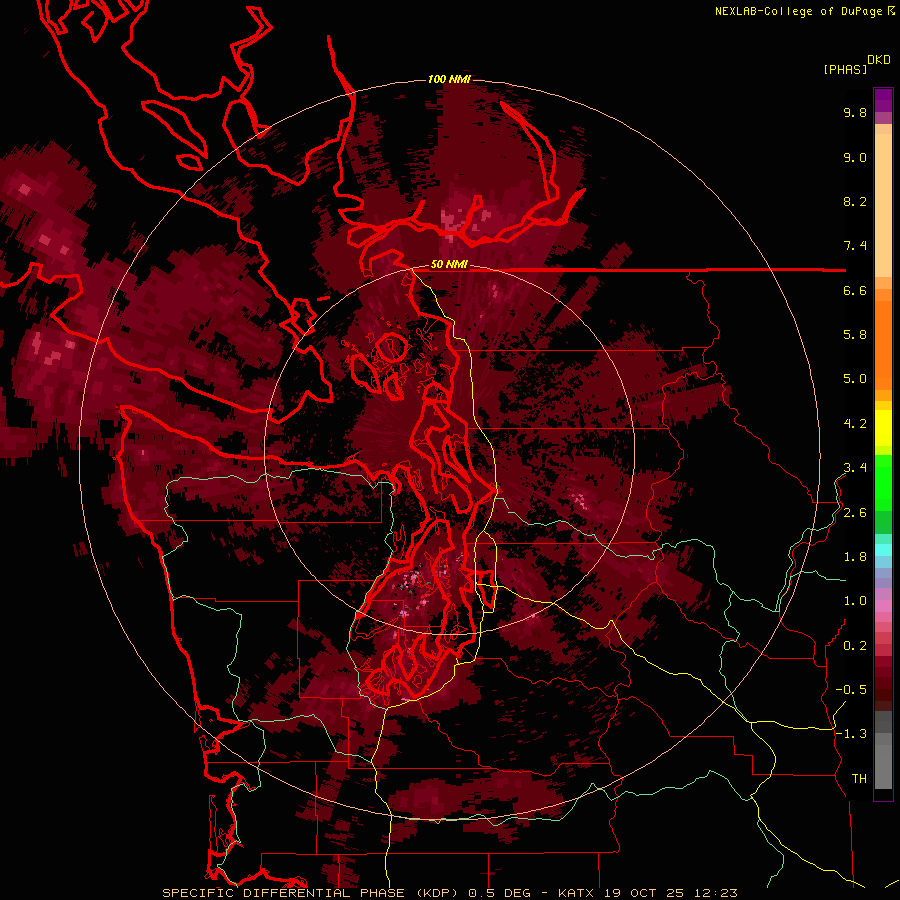
Task: Click the 6.6 legend value
Action: pos(855,290)
